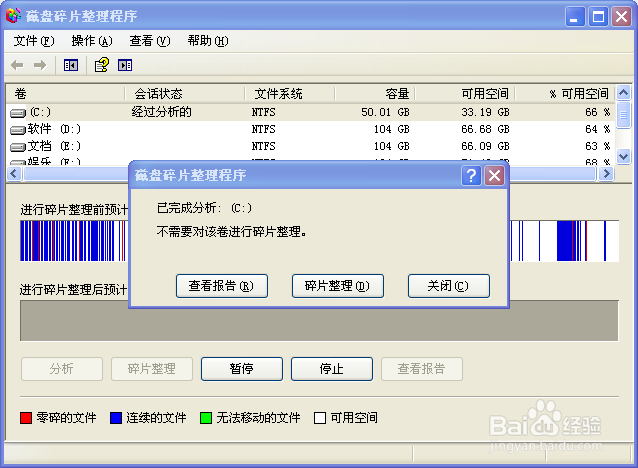
Task: Sort by the 可用空间 column header
Action: (x=465, y=94)
